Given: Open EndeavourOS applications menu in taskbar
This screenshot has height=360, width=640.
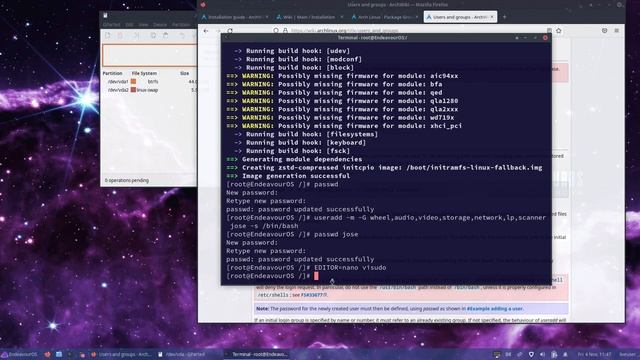Looking at the screenshot, I should pos(19,354).
